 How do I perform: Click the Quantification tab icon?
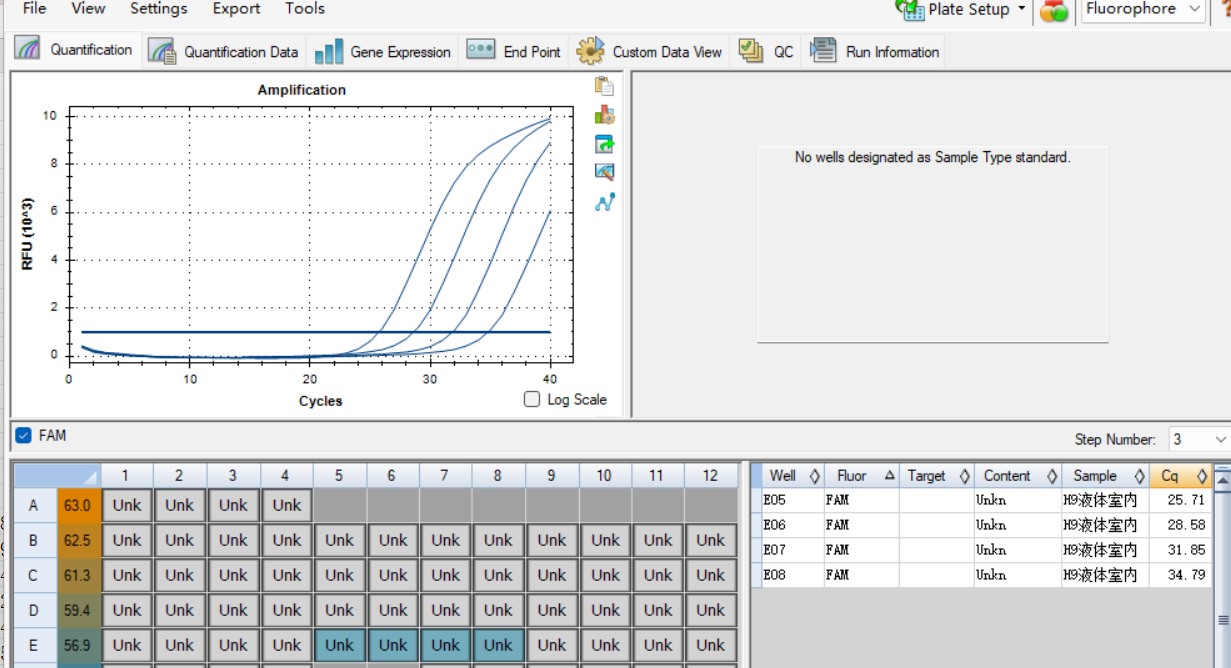point(28,49)
